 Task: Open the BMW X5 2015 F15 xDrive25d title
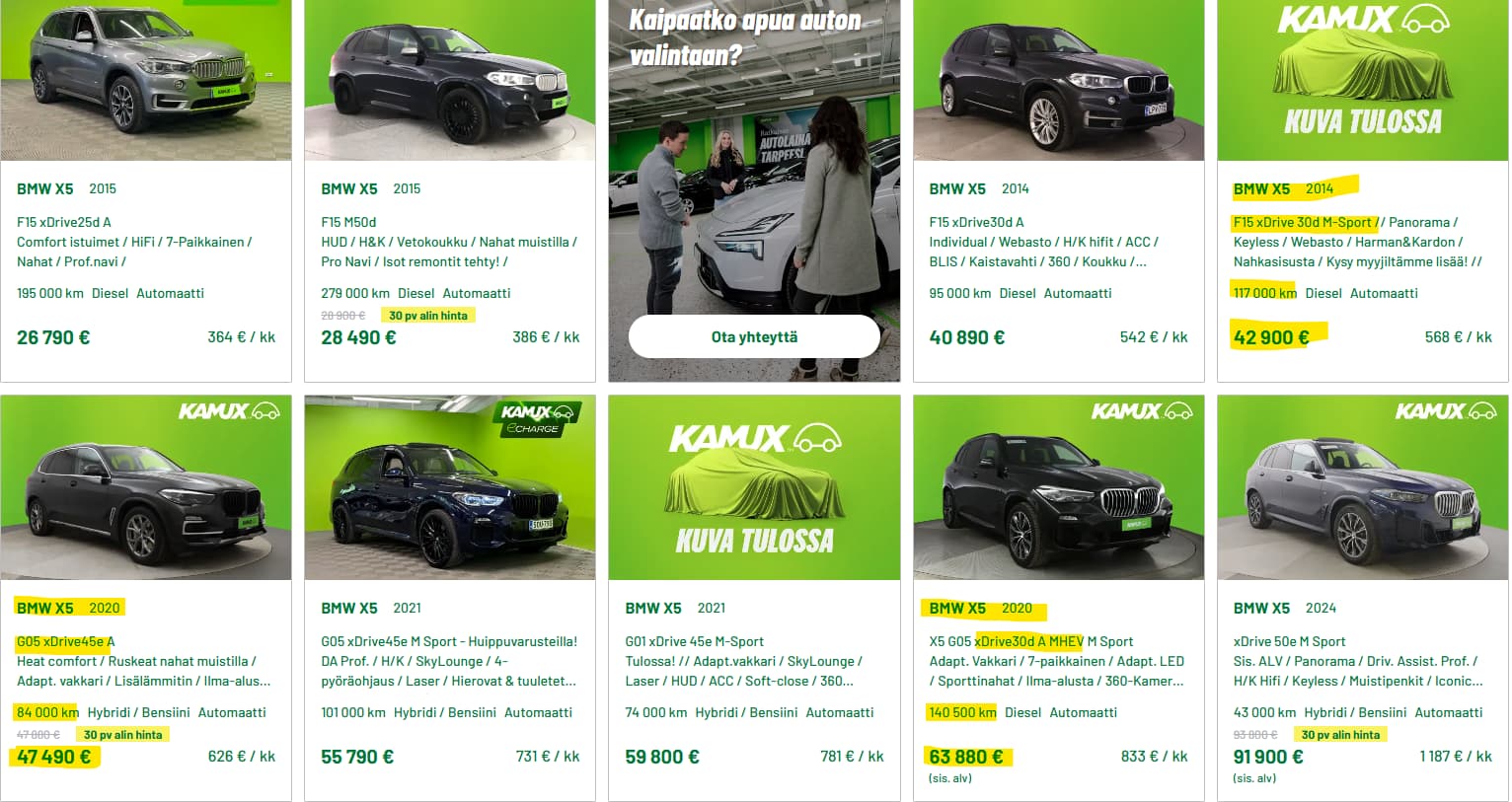(x=66, y=188)
